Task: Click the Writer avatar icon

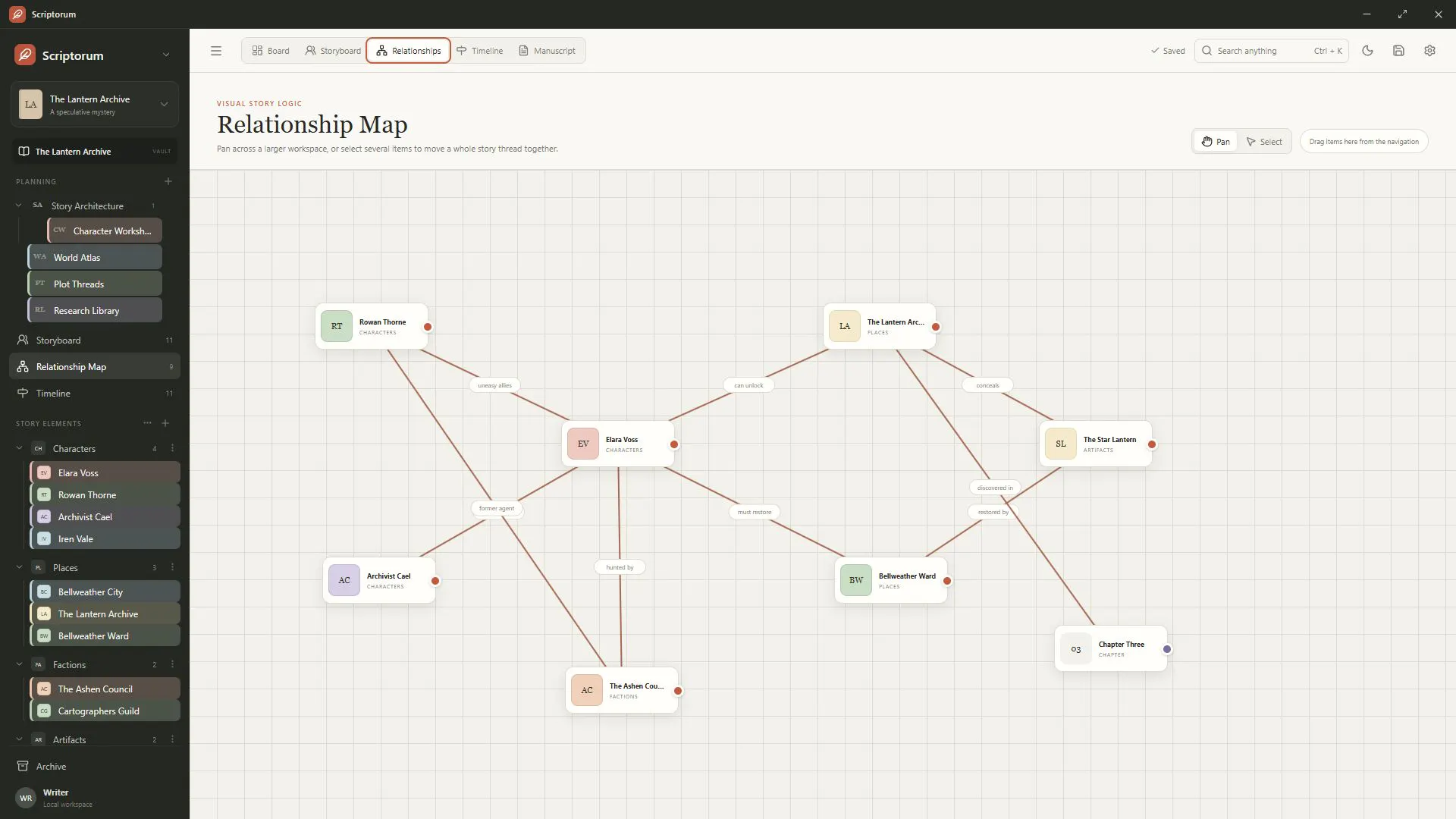Action: (x=26, y=798)
